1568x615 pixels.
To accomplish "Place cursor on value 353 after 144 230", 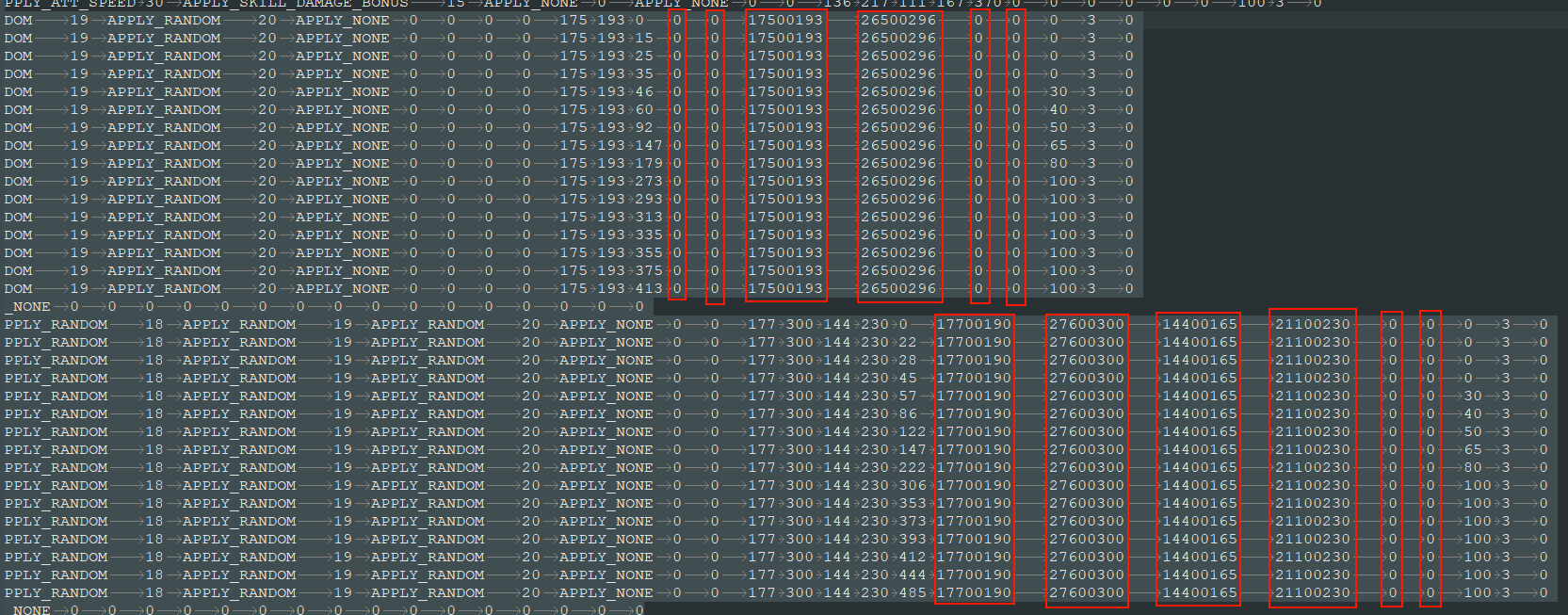I will 913,504.
